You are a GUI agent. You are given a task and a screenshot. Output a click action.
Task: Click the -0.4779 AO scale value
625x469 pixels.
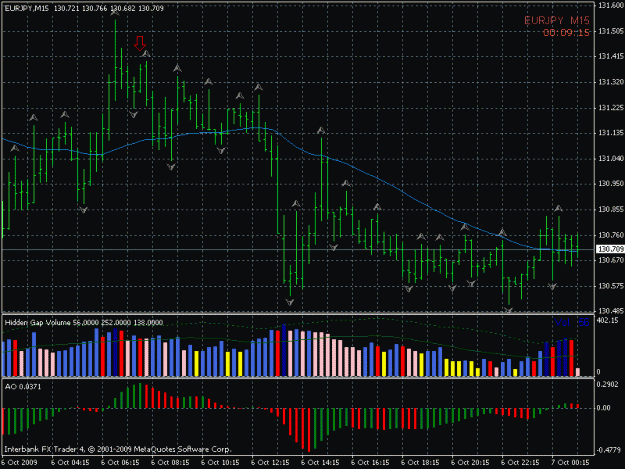point(609,450)
